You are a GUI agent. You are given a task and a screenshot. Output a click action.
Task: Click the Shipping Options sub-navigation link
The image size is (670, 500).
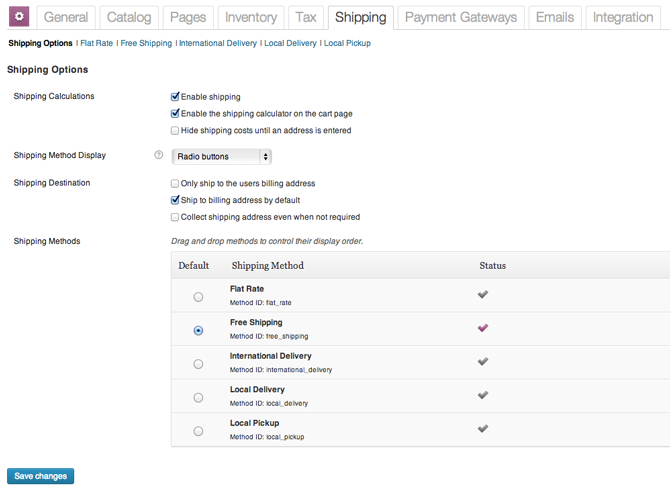pyautogui.click(x=41, y=43)
